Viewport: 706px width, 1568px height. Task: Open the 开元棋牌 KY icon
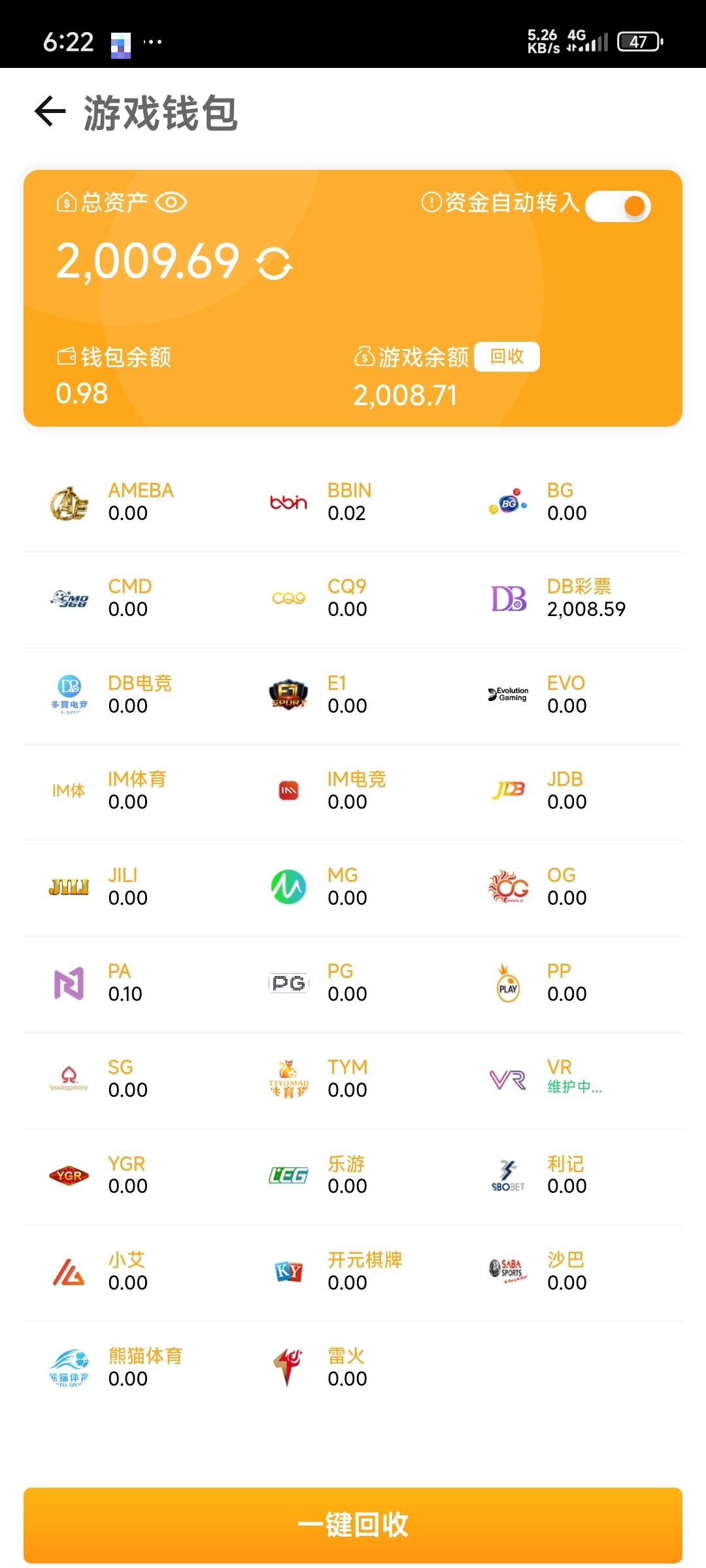point(288,1271)
